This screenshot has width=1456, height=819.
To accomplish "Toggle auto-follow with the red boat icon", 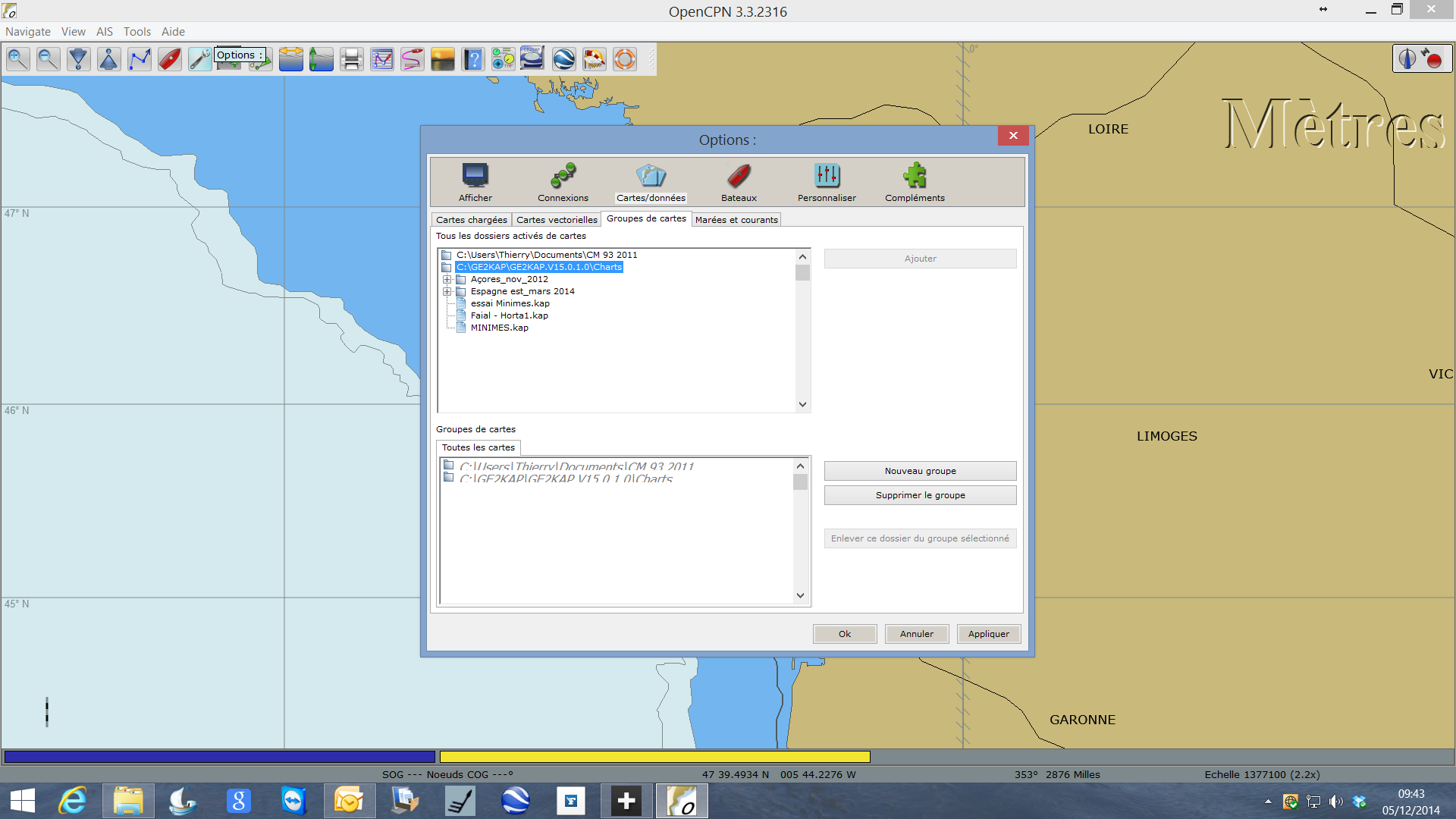I will pos(170,59).
